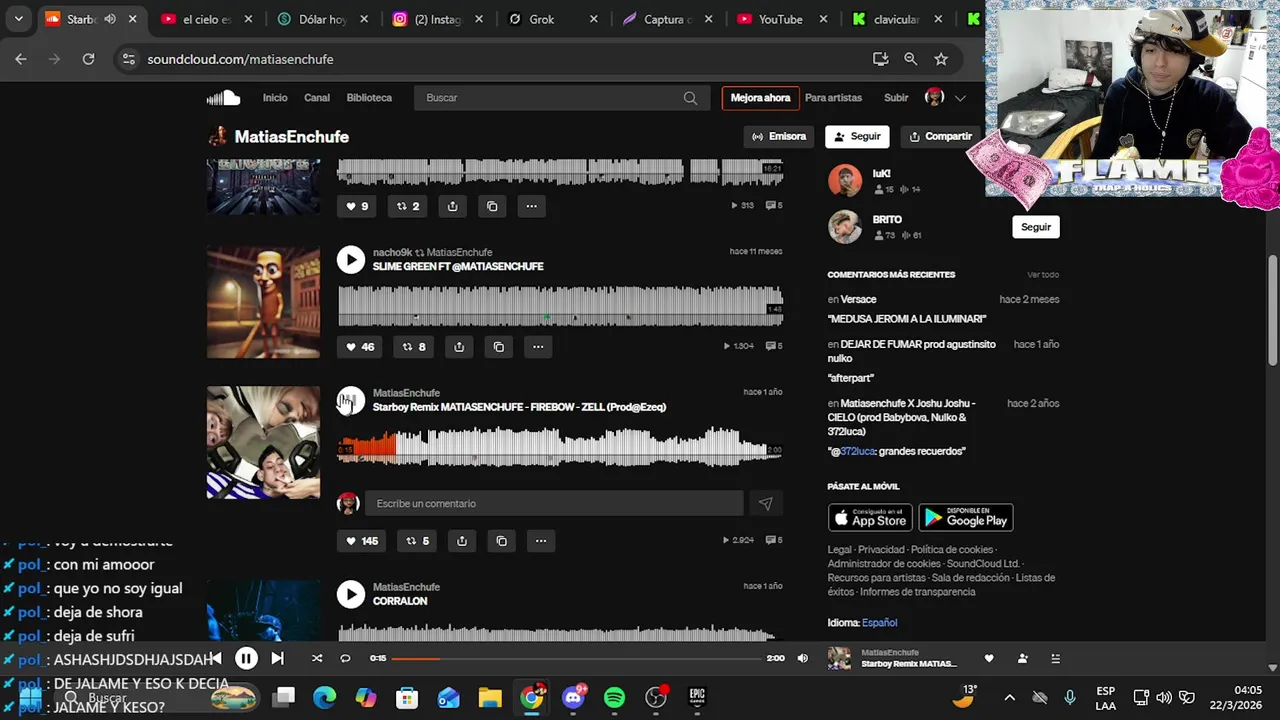1280x720 pixels.
Task: Open File Explorer from the taskbar
Action: click(x=489, y=697)
